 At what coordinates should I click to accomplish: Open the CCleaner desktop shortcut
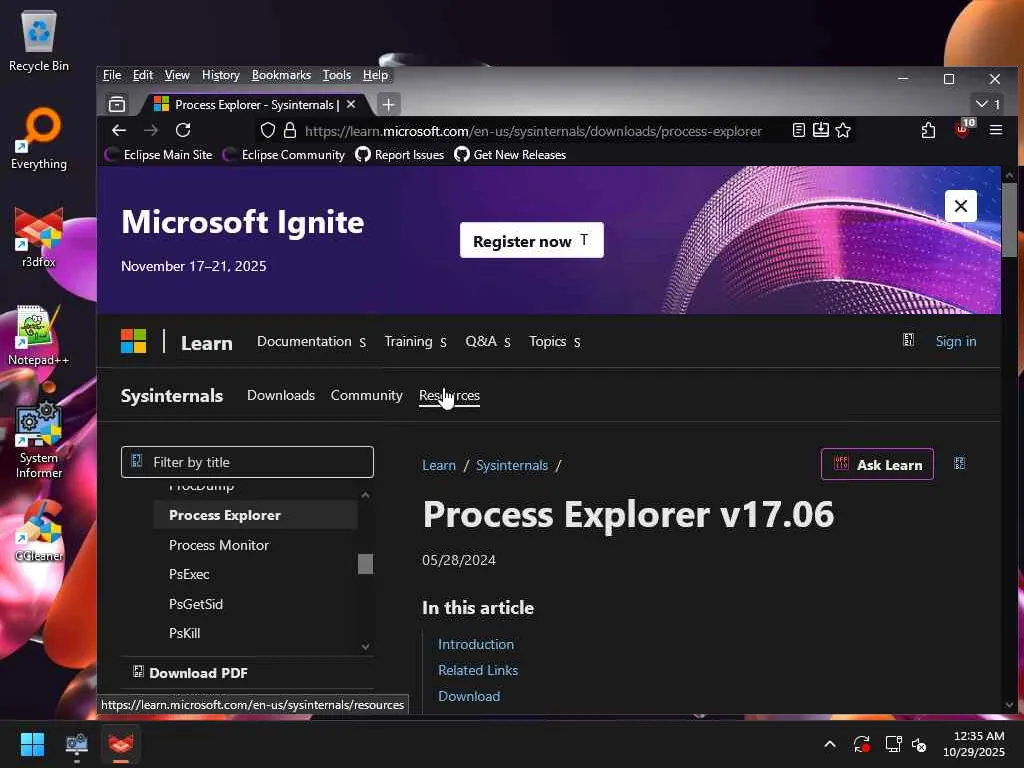(x=39, y=531)
